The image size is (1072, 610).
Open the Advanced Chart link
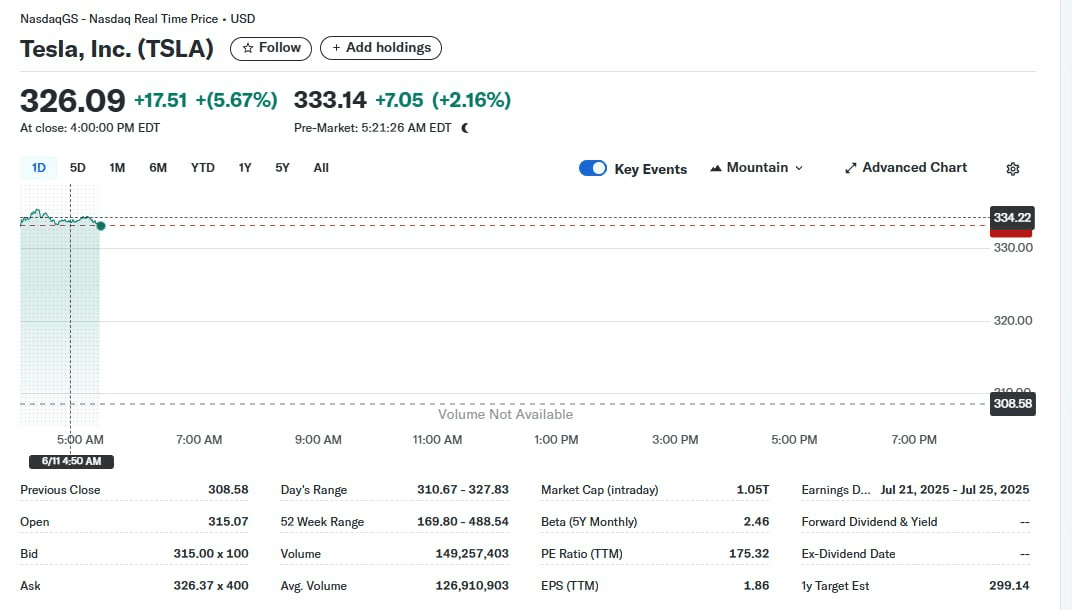906,168
